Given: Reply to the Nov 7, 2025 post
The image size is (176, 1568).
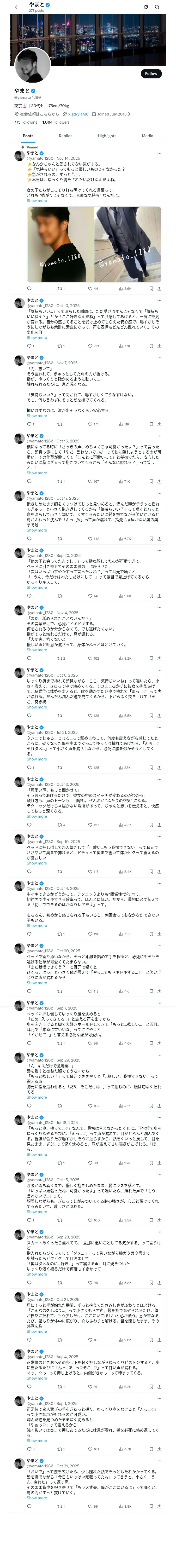Looking at the screenshot, I should point(30,424).
